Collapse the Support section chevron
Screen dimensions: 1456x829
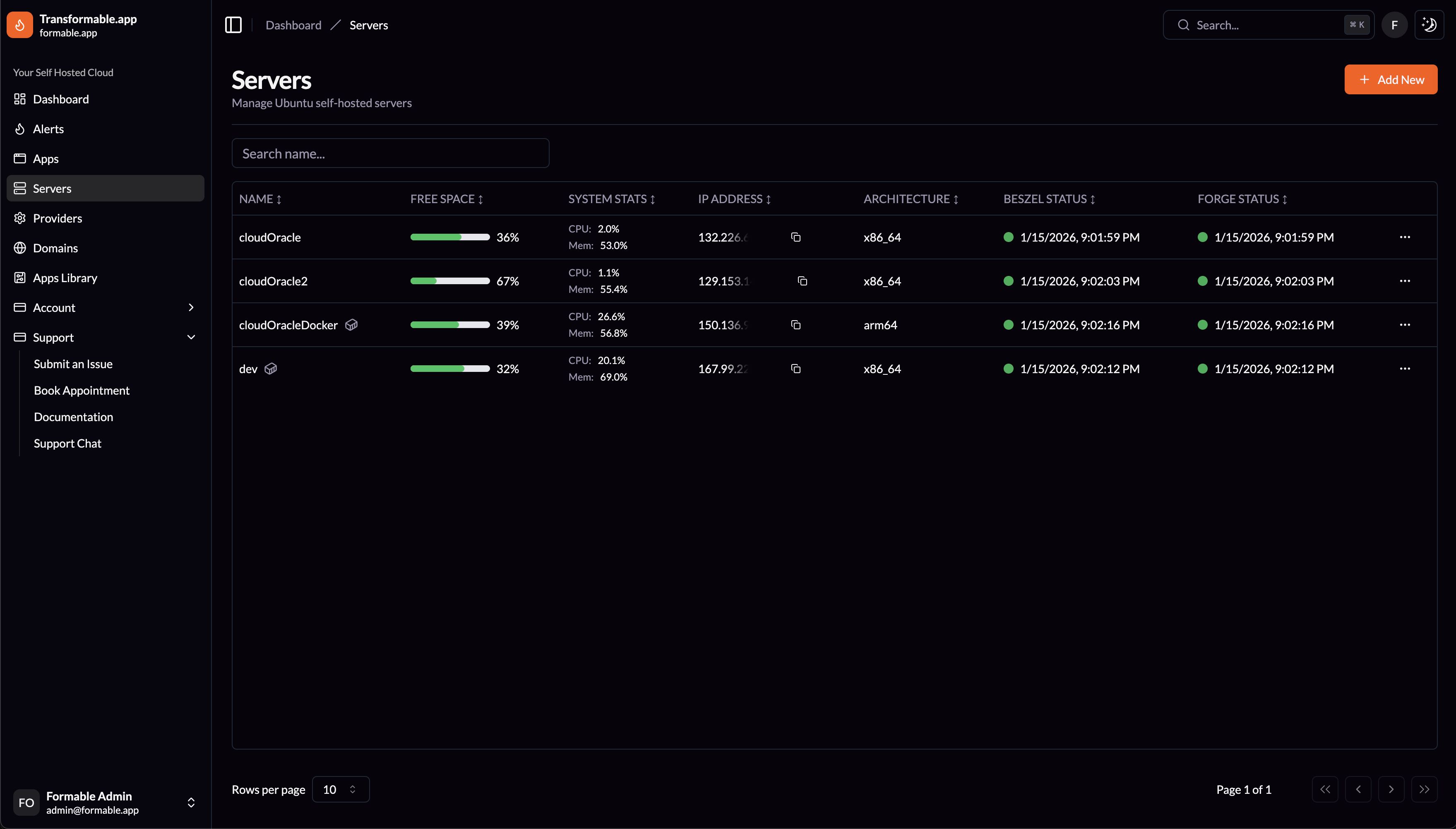coord(191,337)
